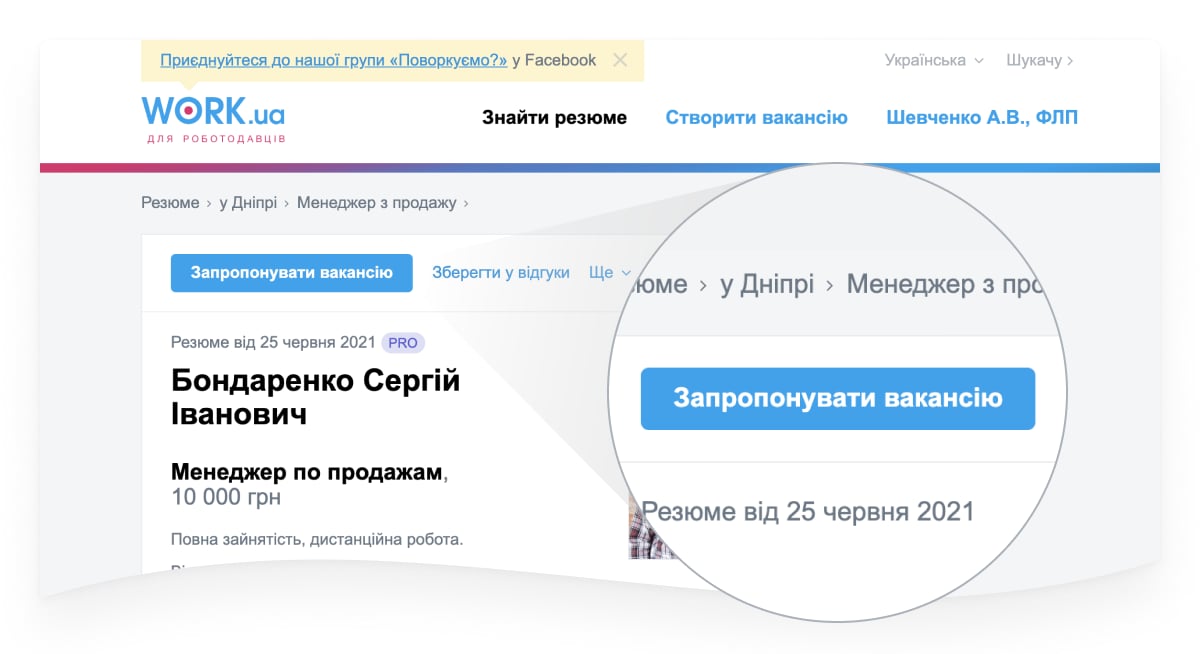Click the PRO badge

[403, 343]
